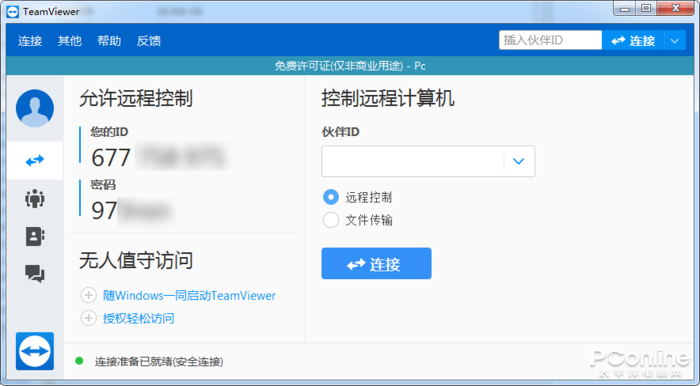Click the large blue 连接 button
Image resolution: width=700 pixels, height=386 pixels.
pos(376,264)
